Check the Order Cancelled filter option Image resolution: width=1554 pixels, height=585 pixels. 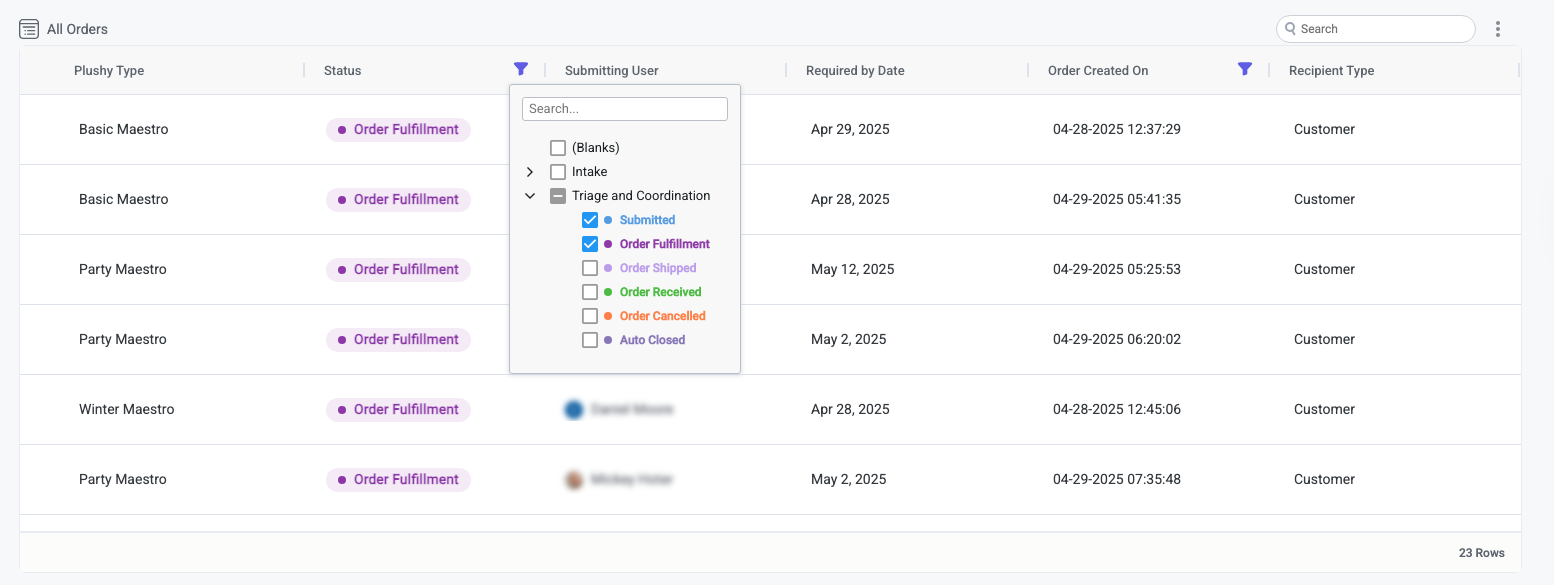[x=590, y=316]
